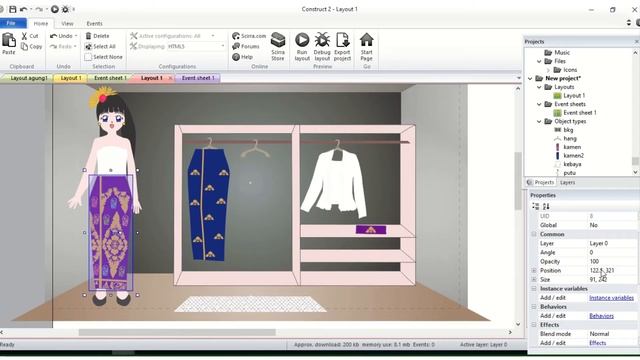Click the Angle value field

point(611,253)
